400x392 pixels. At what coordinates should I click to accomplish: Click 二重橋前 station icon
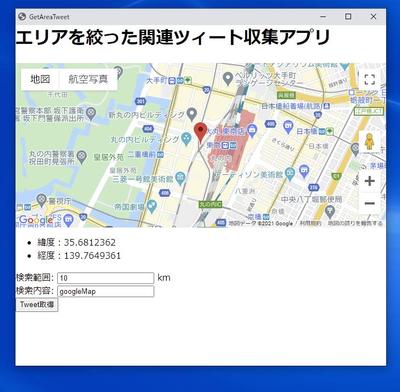coord(161,155)
